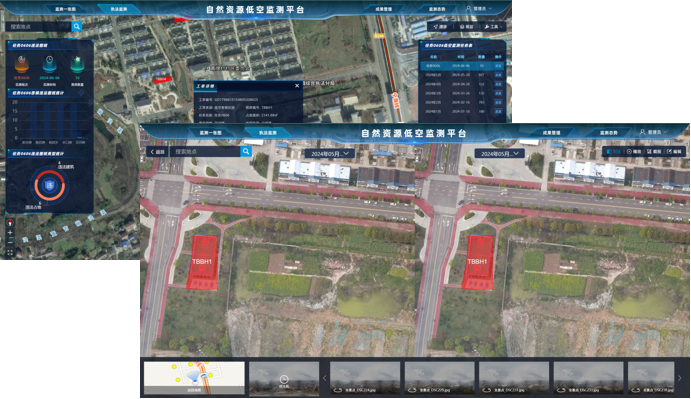Click the map zoom in plus icon
The image size is (691, 399).
pyautogui.click(x=10, y=233)
